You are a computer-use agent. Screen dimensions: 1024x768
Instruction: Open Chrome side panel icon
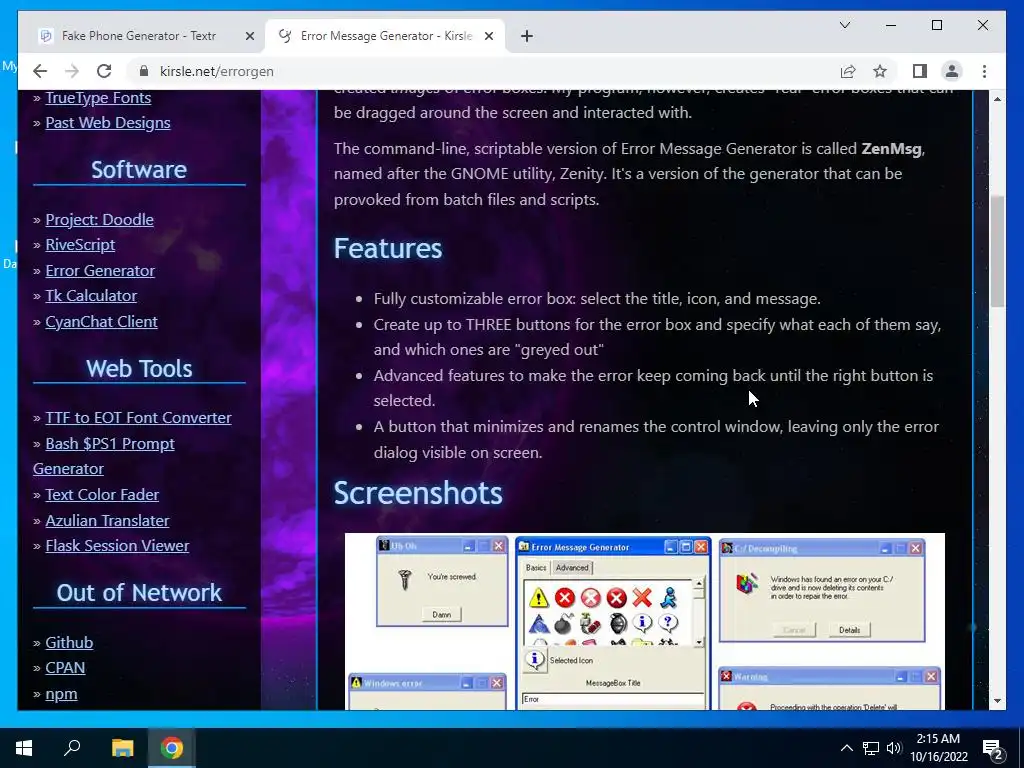(920, 71)
